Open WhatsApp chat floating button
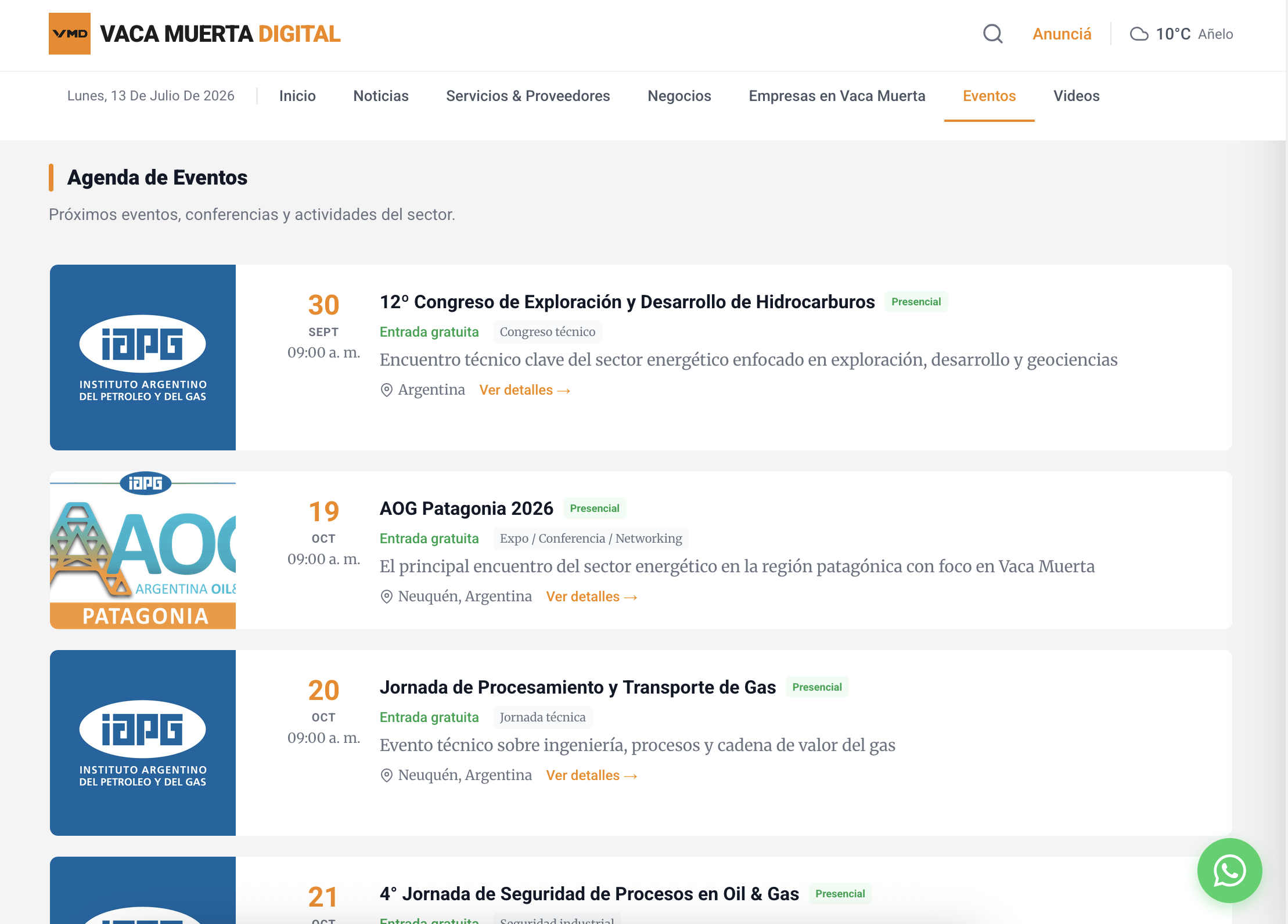The image size is (1288, 924). pos(1229,870)
